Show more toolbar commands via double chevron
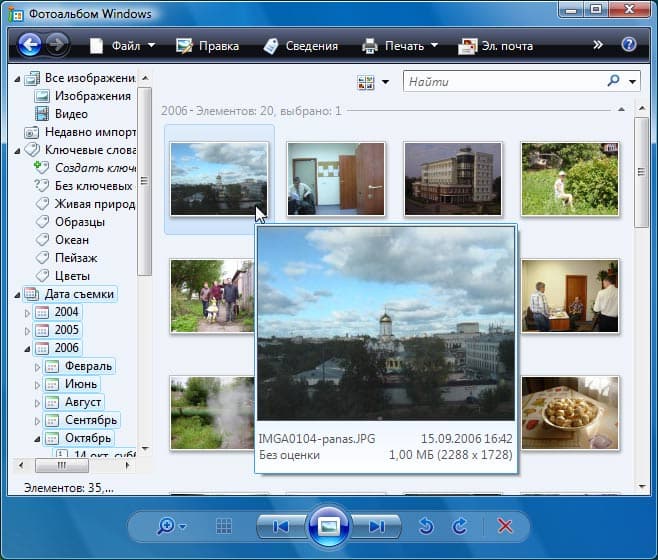Image resolution: width=658 pixels, height=560 pixels. [x=598, y=44]
